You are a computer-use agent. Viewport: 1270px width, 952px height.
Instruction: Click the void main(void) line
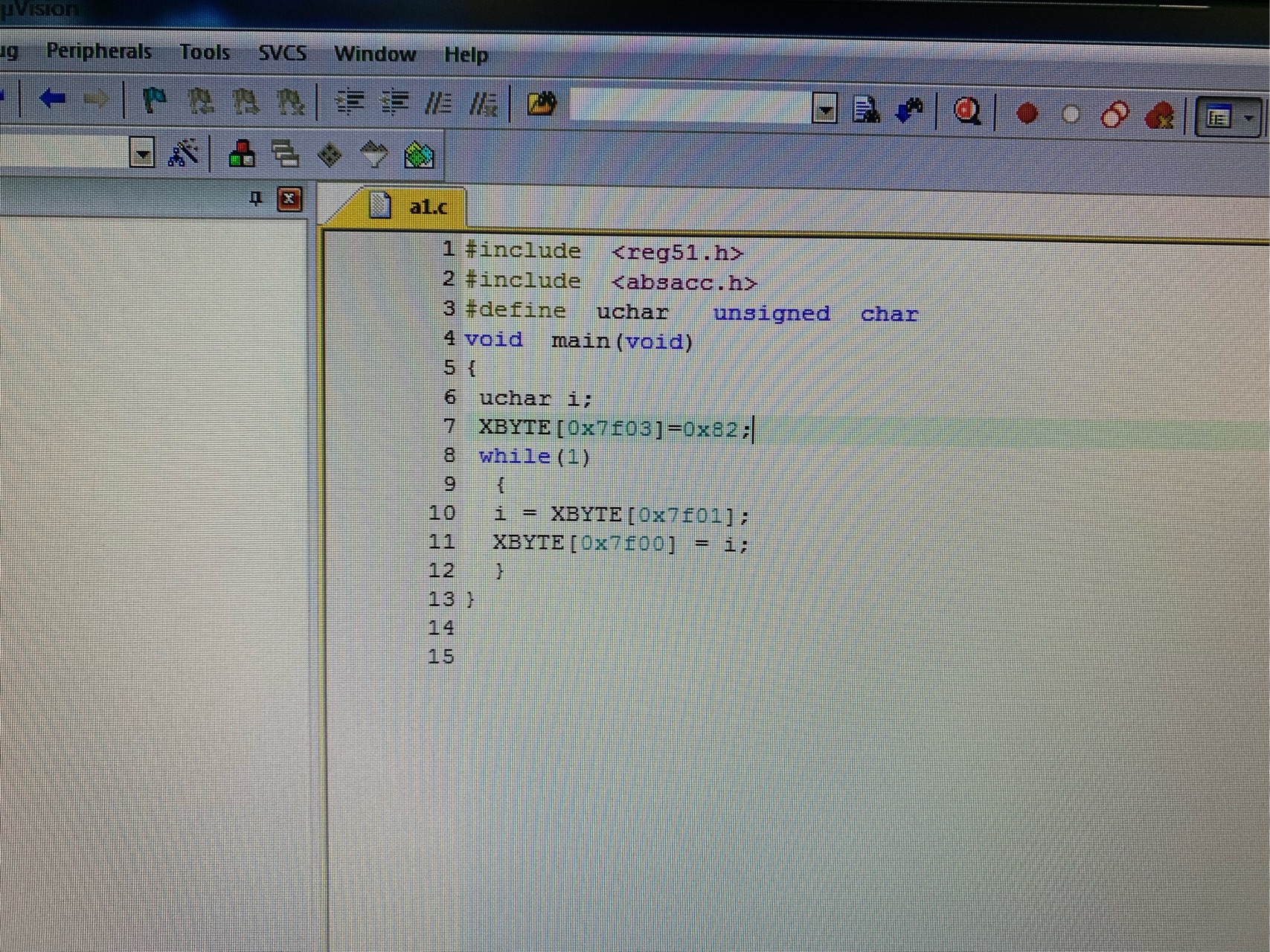point(579,341)
